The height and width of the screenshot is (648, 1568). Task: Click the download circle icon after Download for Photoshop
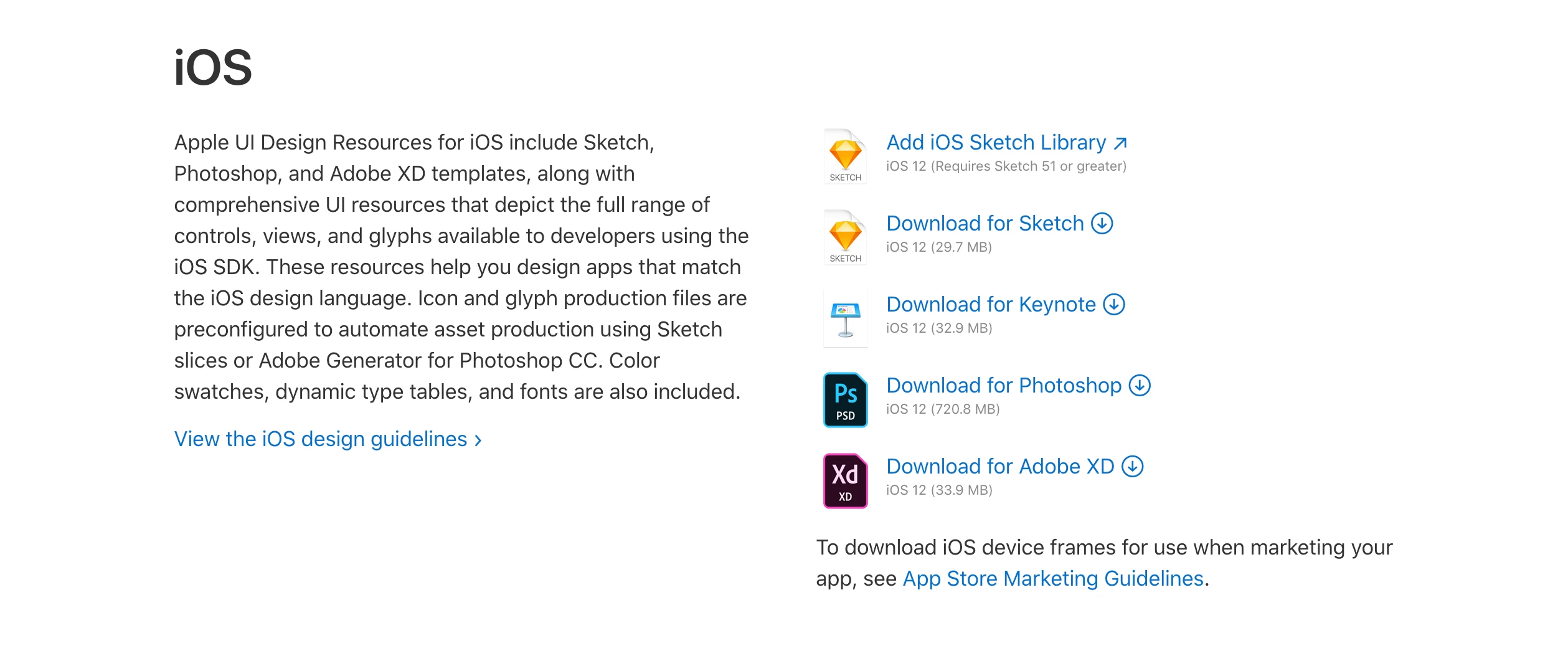1140,385
